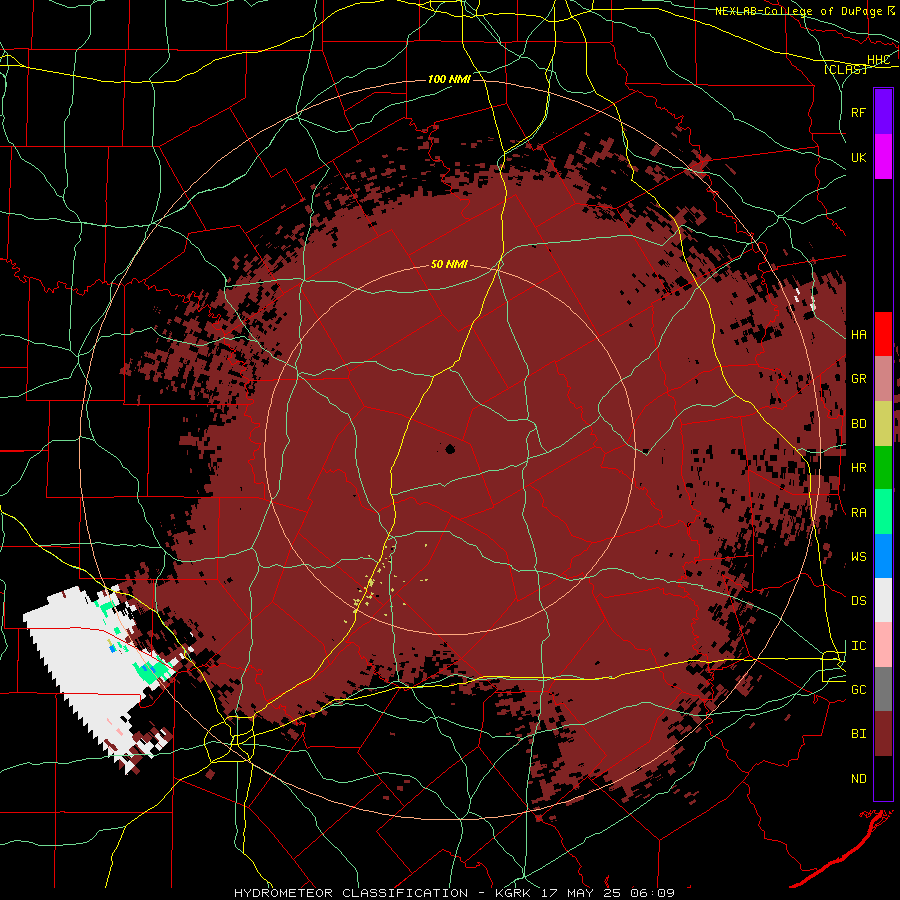The height and width of the screenshot is (900, 900).
Task: Click the DS legend label
Action: [859, 601]
